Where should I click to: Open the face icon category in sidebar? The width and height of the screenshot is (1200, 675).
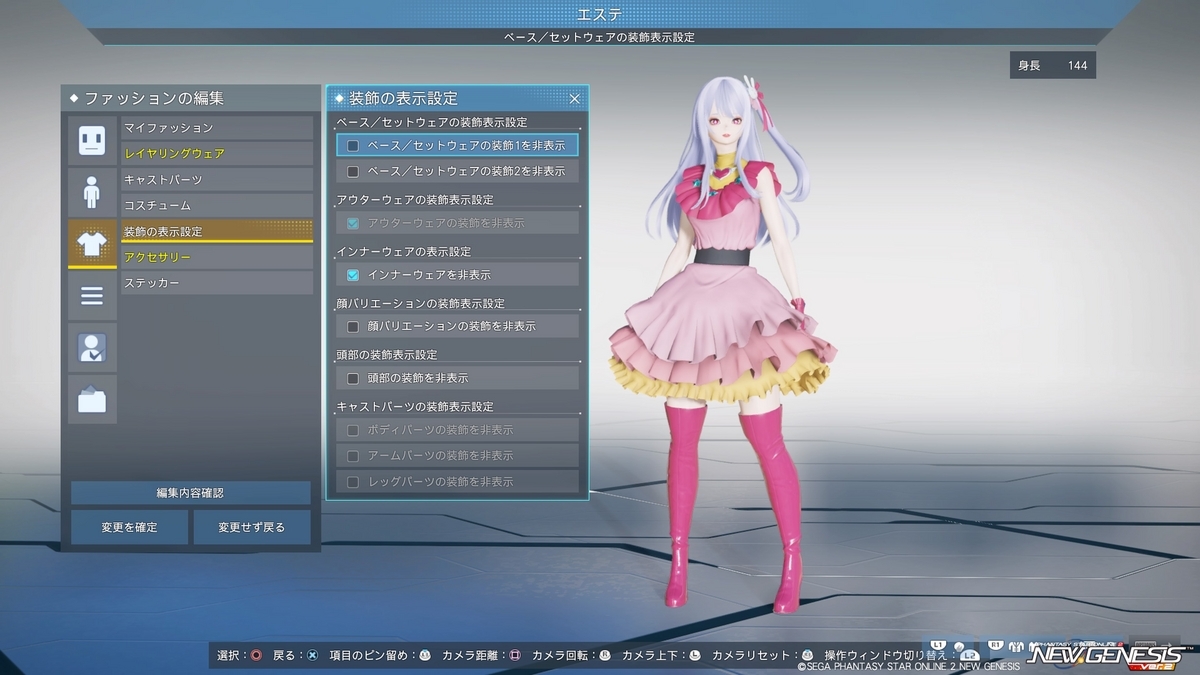click(x=92, y=140)
